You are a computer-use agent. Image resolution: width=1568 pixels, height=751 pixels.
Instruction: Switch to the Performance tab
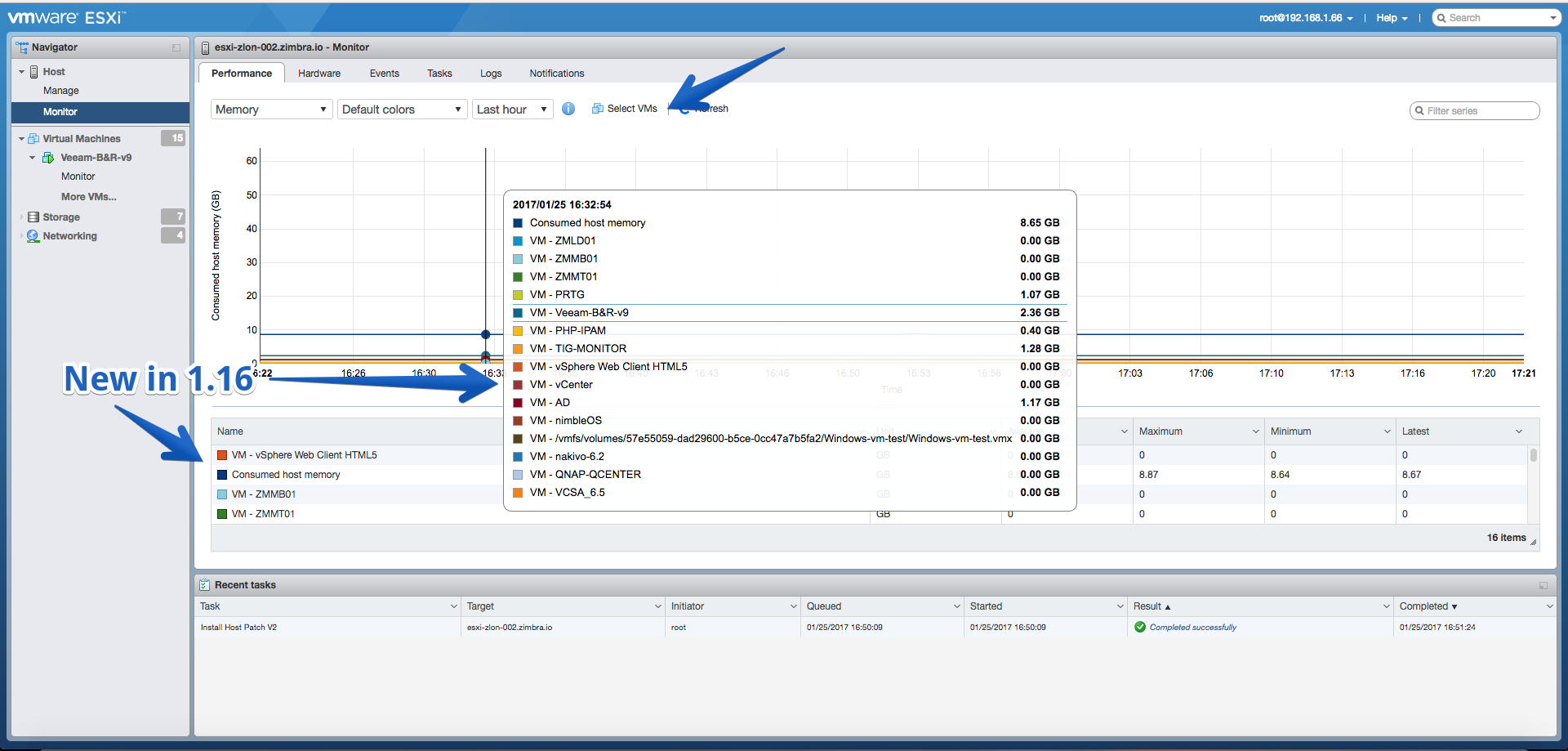[242, 74]
